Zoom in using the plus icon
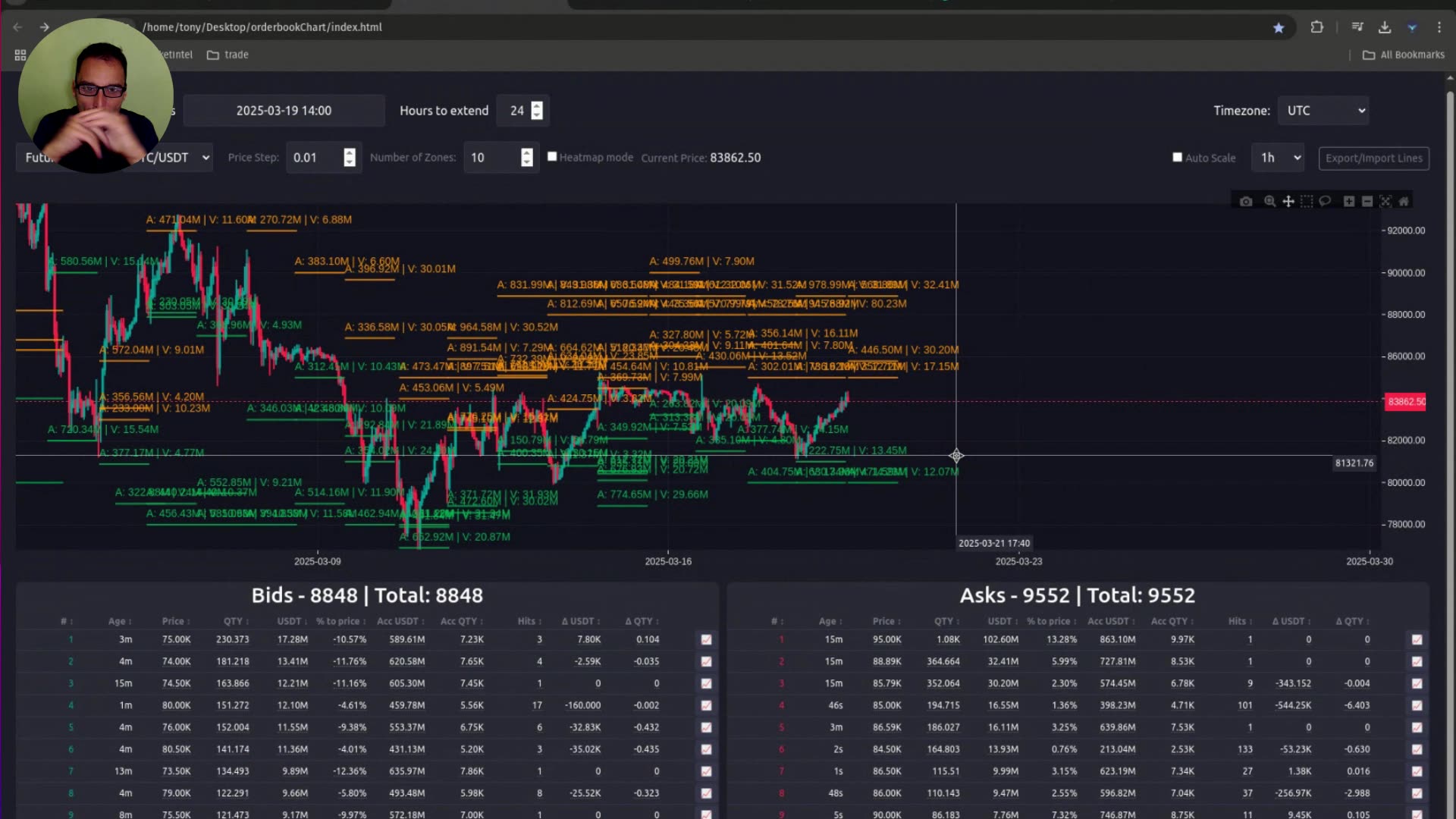The height and width of the screenshot is (819, 1456). point(1349,201)
